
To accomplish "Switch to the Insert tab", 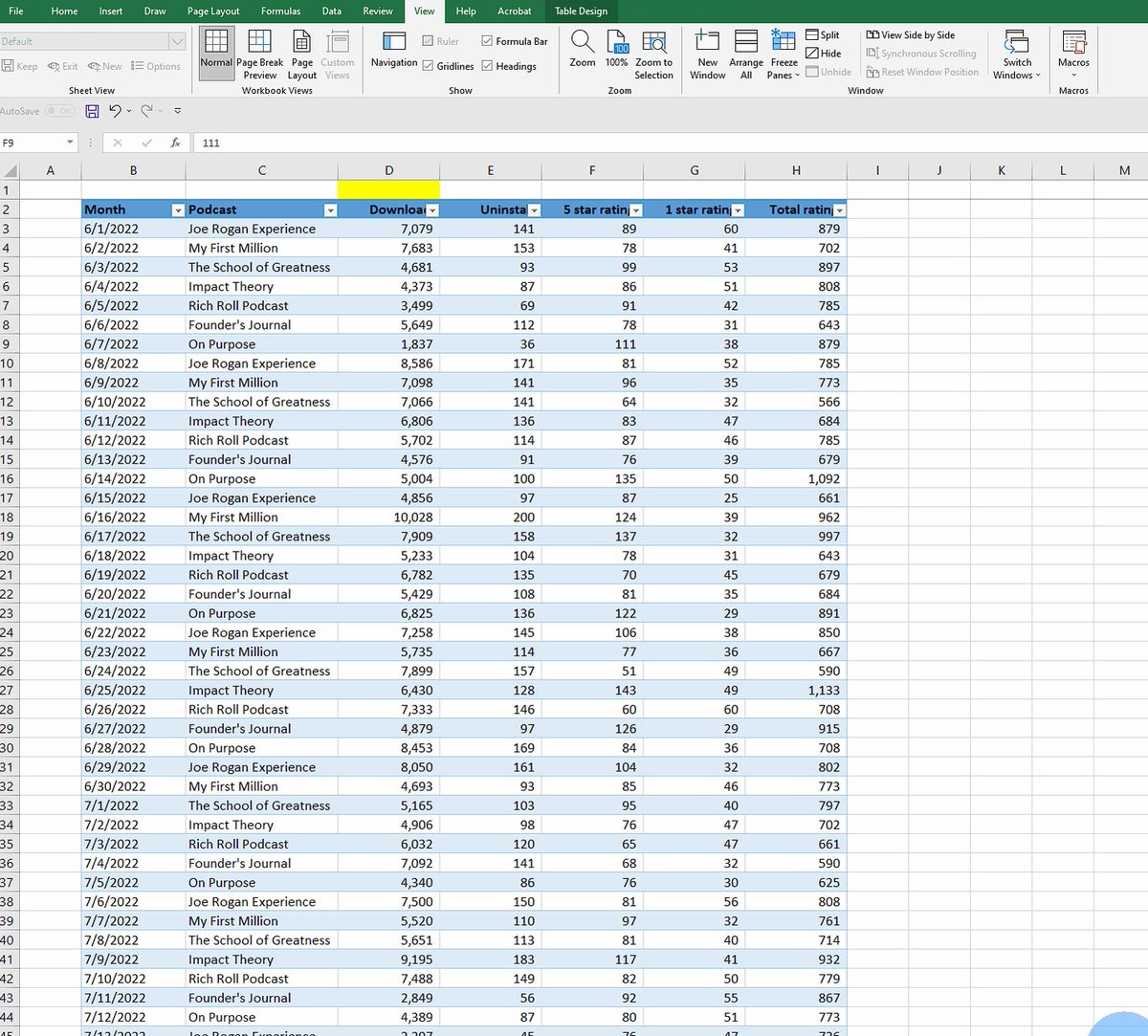I will [x=111, y=11].
